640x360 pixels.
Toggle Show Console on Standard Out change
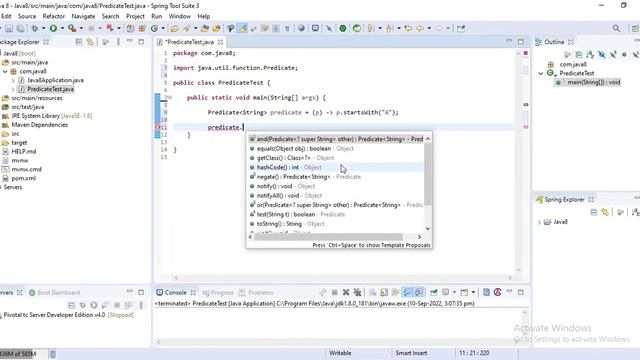[x=407, y=292]
